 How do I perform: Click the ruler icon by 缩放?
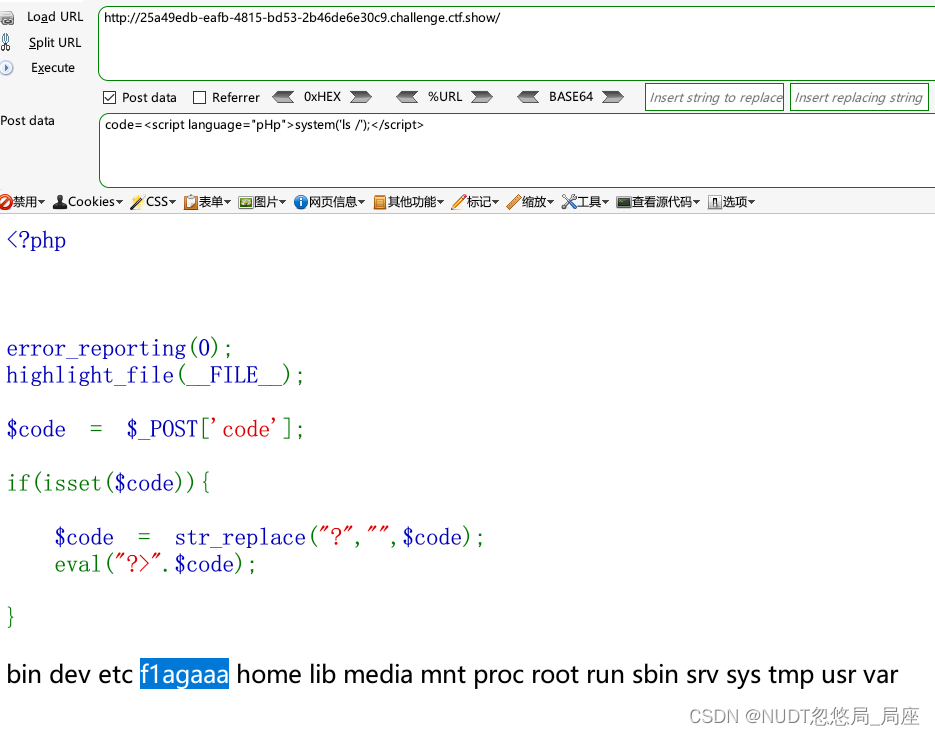pyautogui.click(x=513, y=202)
